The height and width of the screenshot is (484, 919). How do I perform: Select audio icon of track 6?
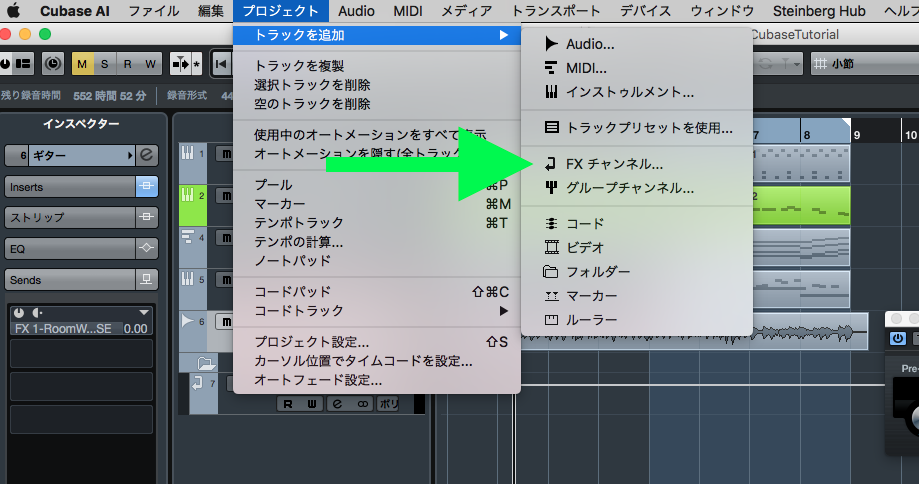(x=188, y=321)
